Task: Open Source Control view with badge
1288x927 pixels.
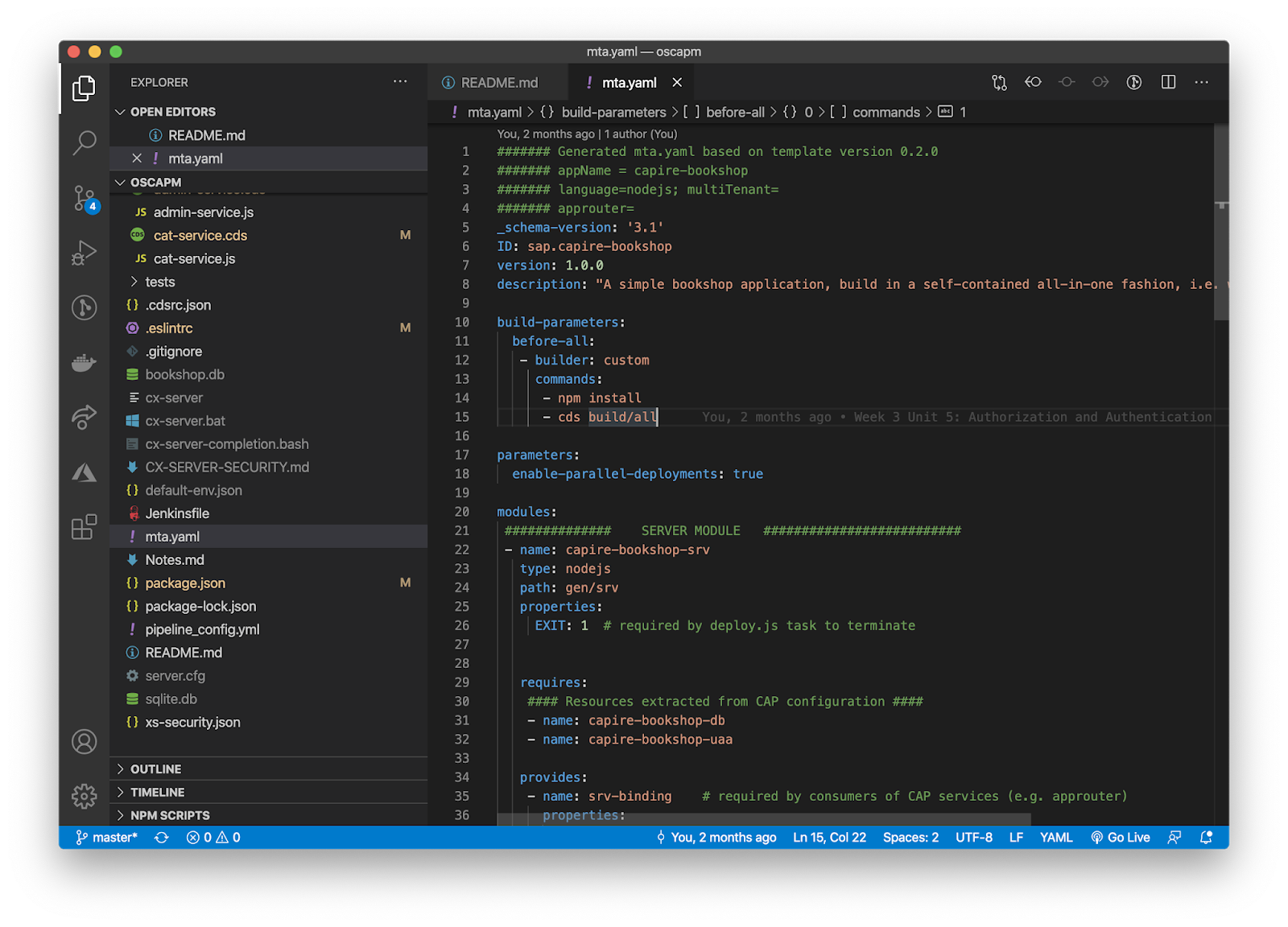Action: point(85,198)
